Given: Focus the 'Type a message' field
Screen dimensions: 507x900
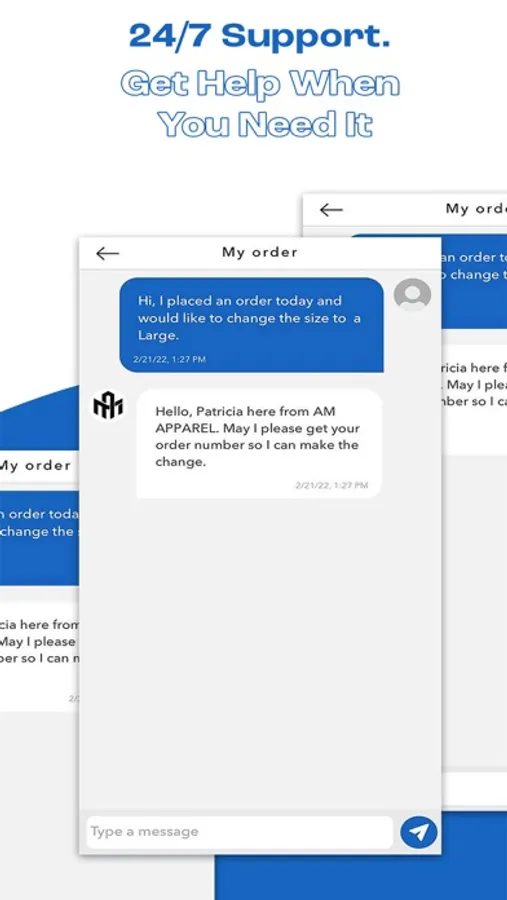Looking at the screenshot, I should pos(239,832).
